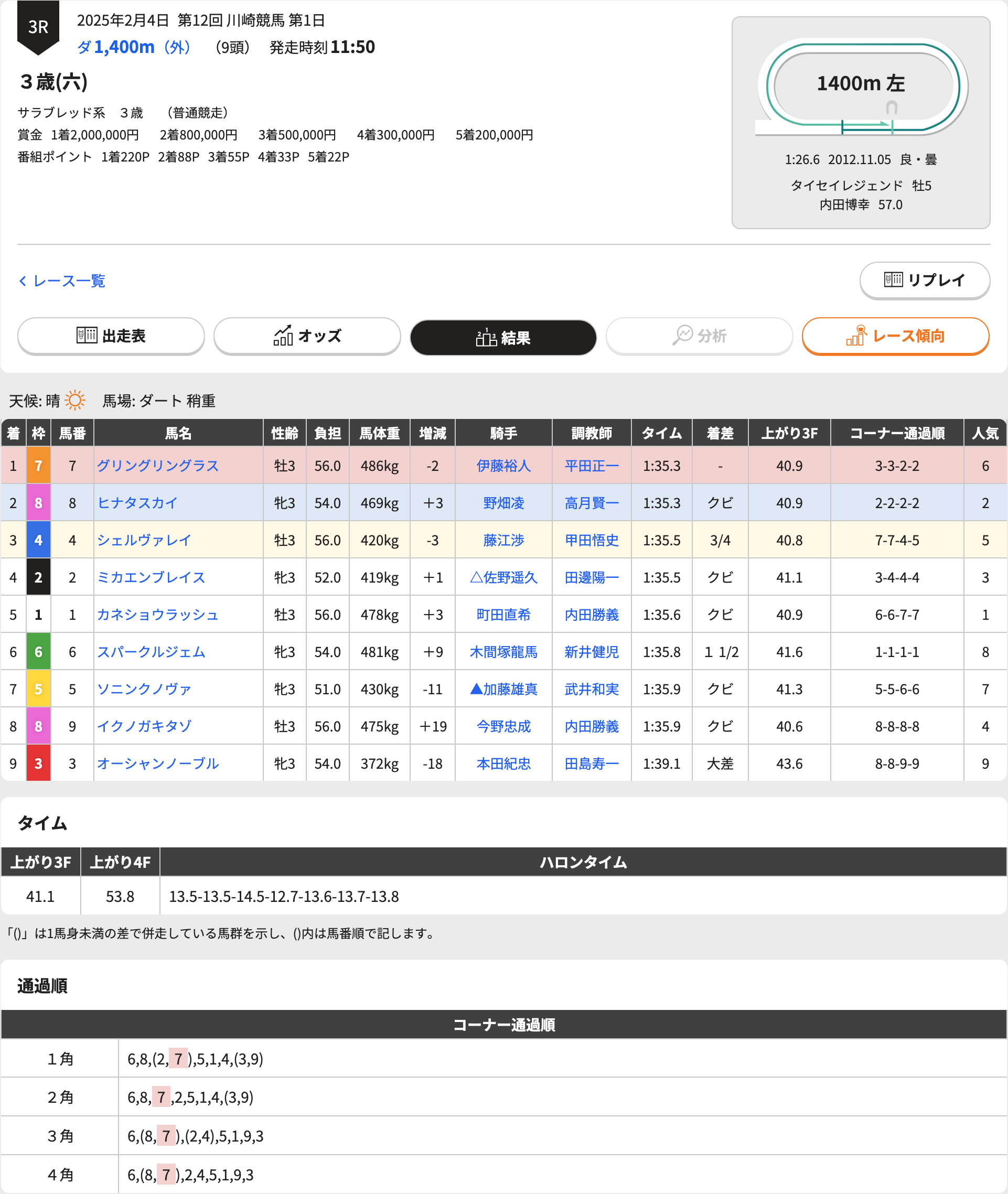Viewport: 1008px width, 1194px height.
Task: Open horse ミカエンブレイス
Action: [x=151, y=577]
